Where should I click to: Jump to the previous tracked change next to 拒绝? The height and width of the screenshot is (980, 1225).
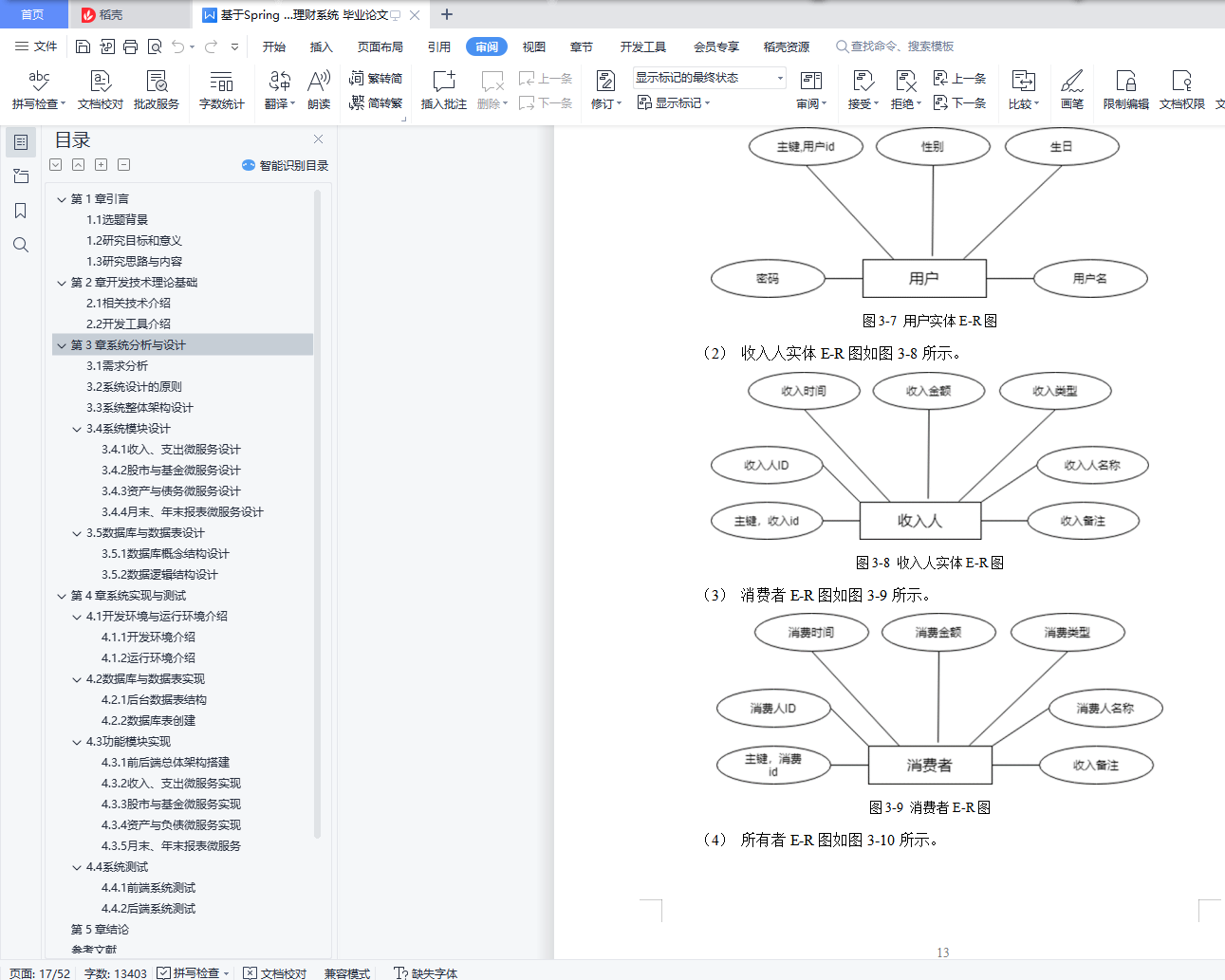click(960, 79)
